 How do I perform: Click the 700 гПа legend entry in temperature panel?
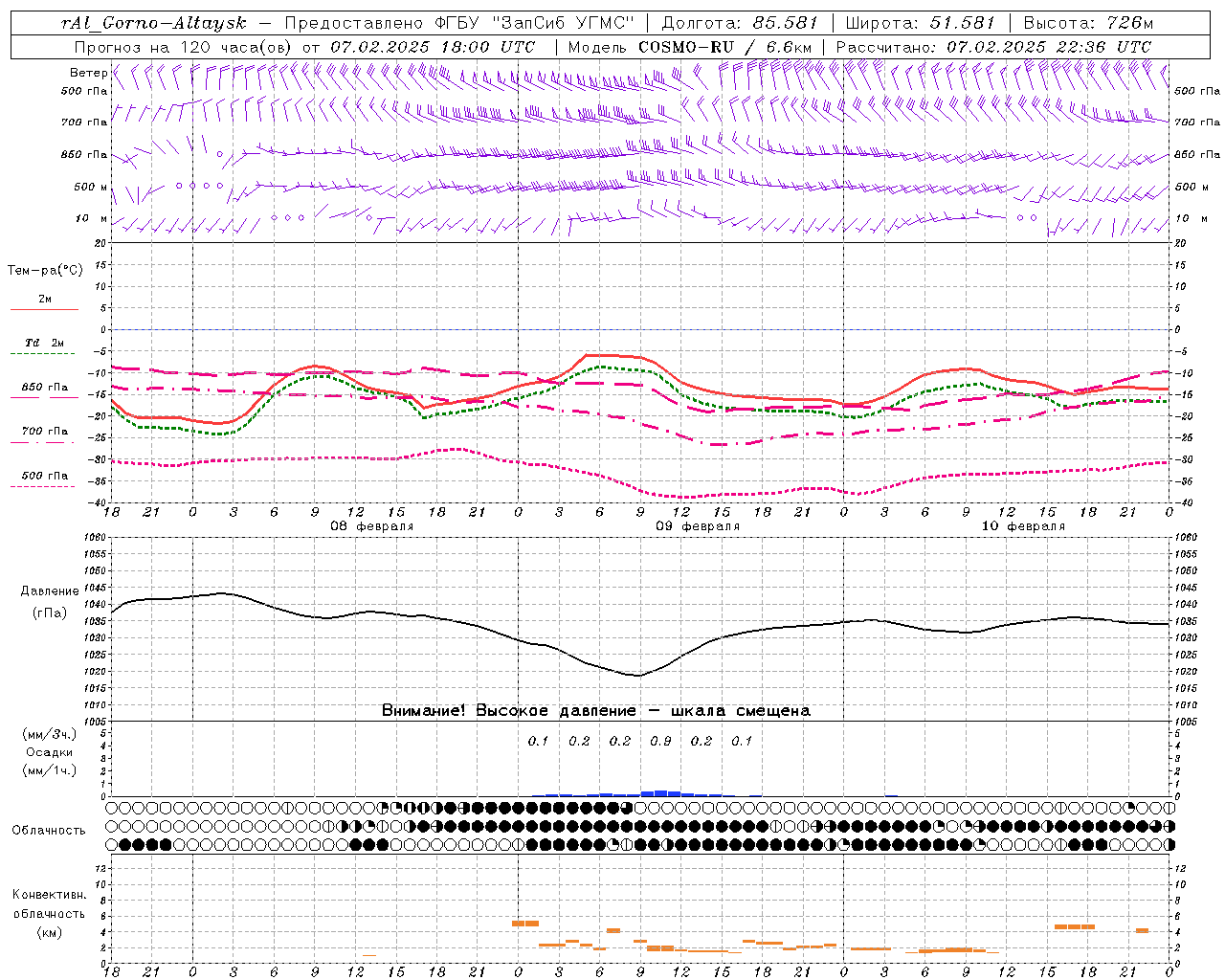point(45,432)
